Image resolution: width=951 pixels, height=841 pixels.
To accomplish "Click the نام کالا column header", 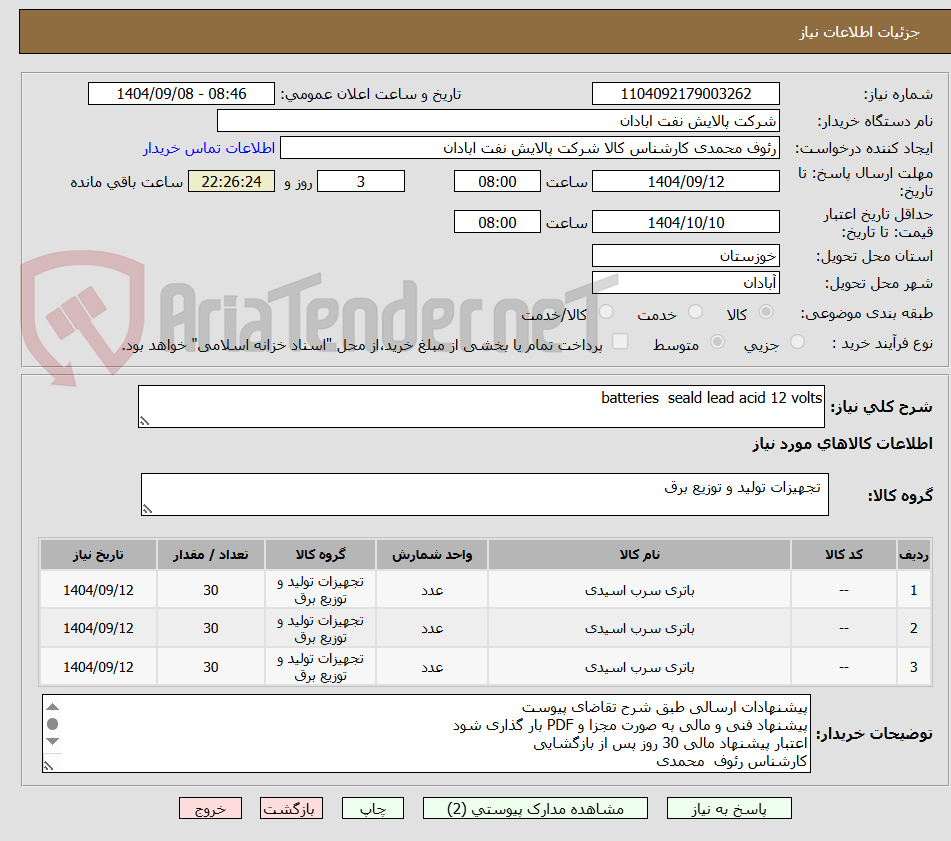I will click(x=639, y=554).
